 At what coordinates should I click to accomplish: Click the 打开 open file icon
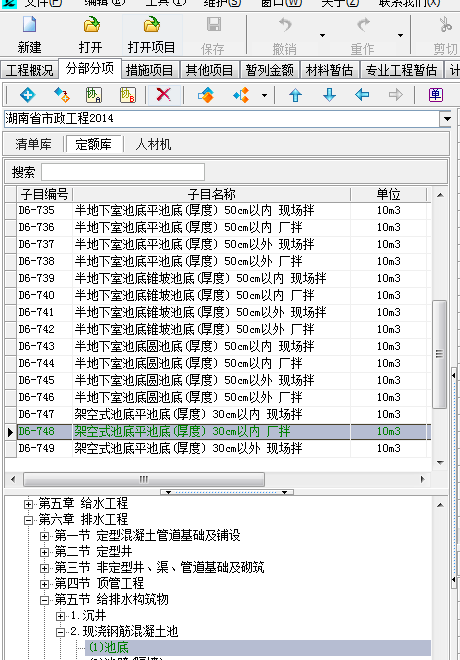[x=91, y=25]
